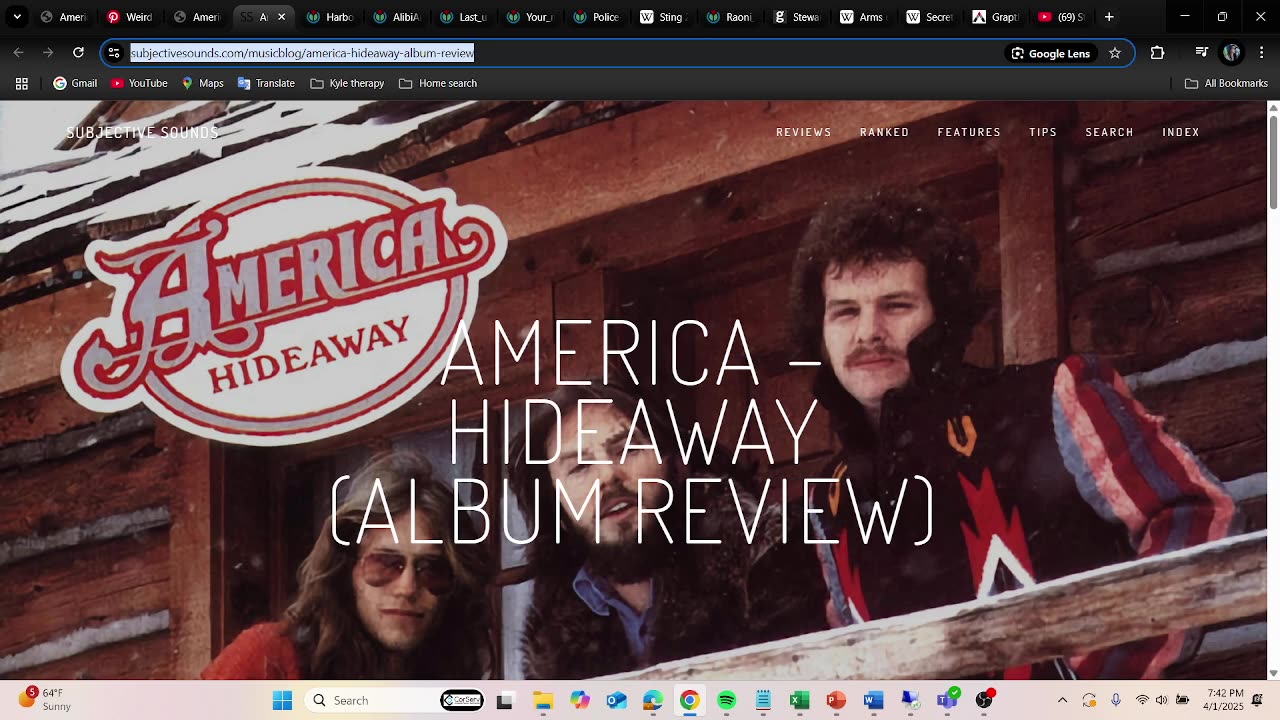Open the Chrome apps grid shortcut
This screenshot has width=1280, height=720.
coord(21,83)
